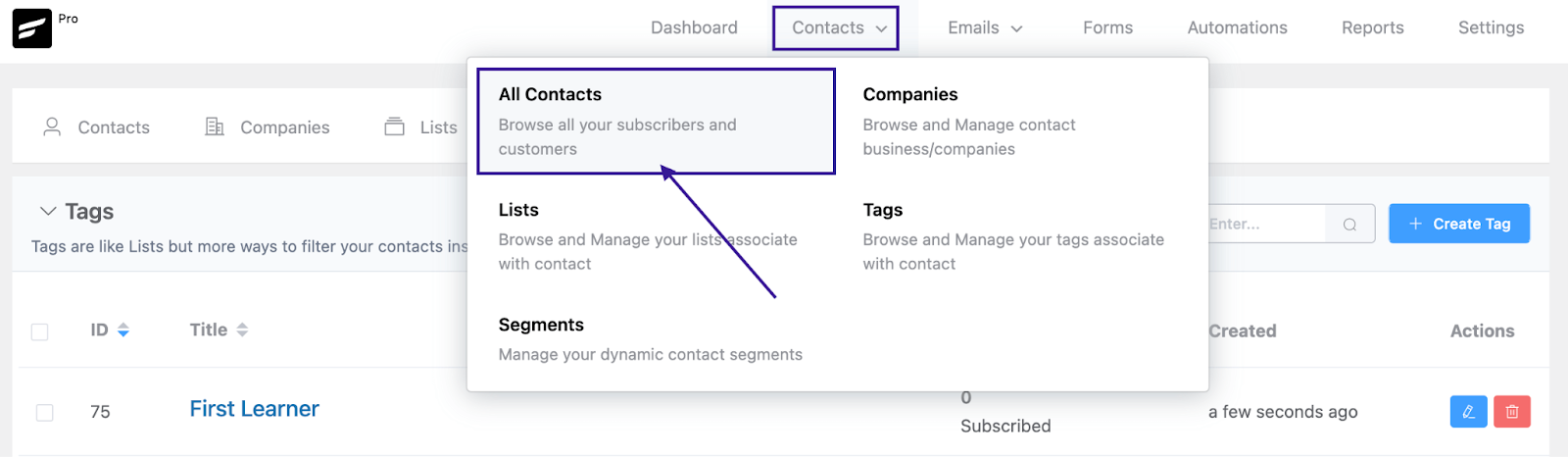
Task: Click the Create Tag button
Action: [1458, 225]
